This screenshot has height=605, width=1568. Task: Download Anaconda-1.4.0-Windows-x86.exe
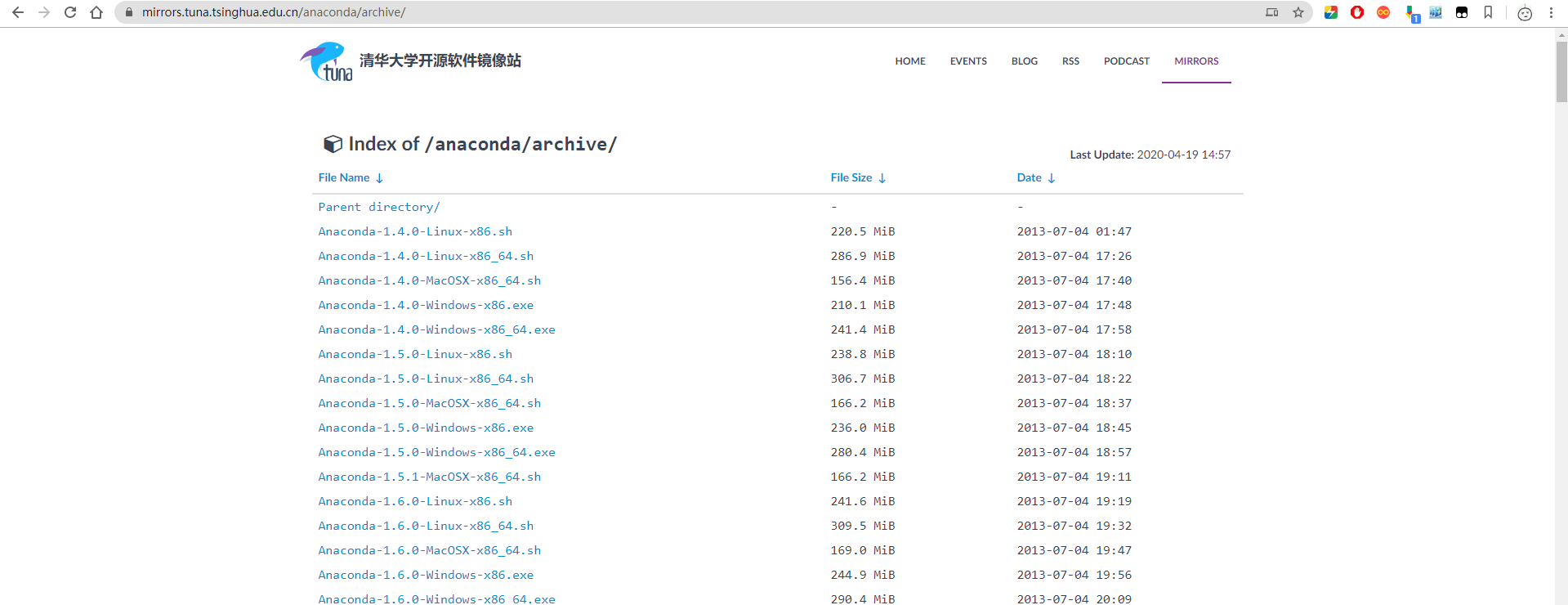coord(426,305)
